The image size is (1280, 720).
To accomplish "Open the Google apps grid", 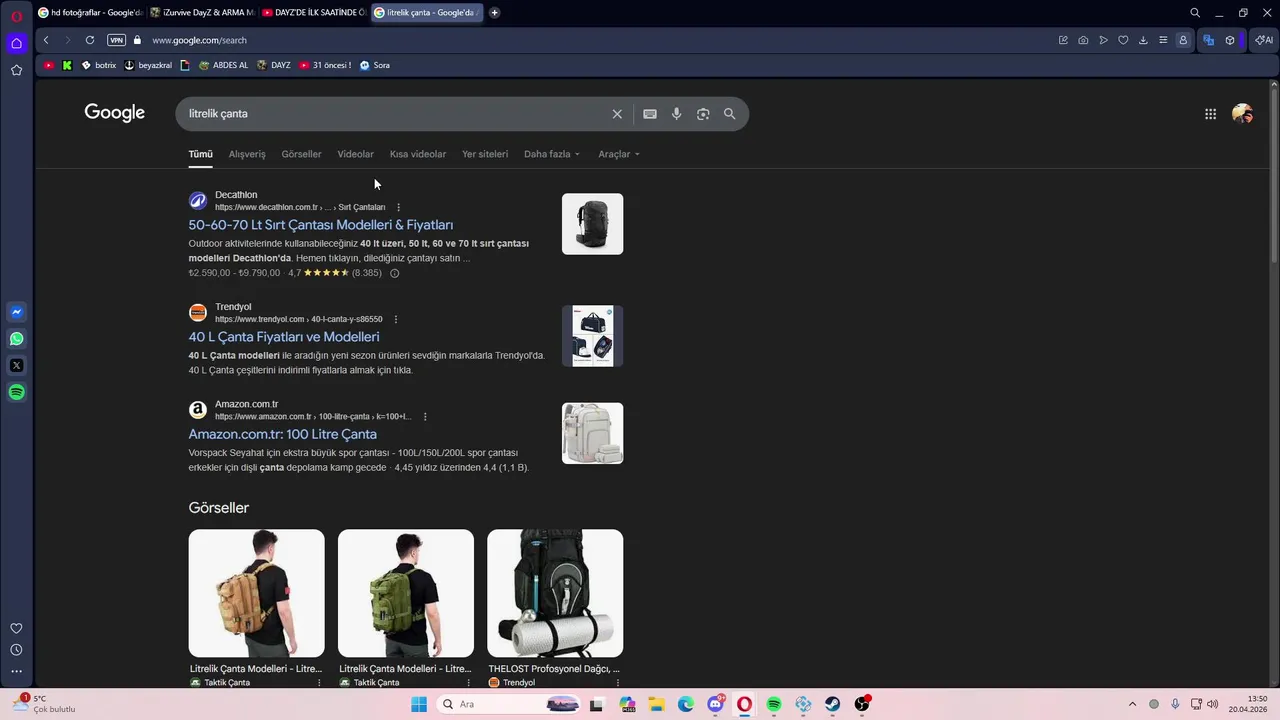I will coord(1210,114).
